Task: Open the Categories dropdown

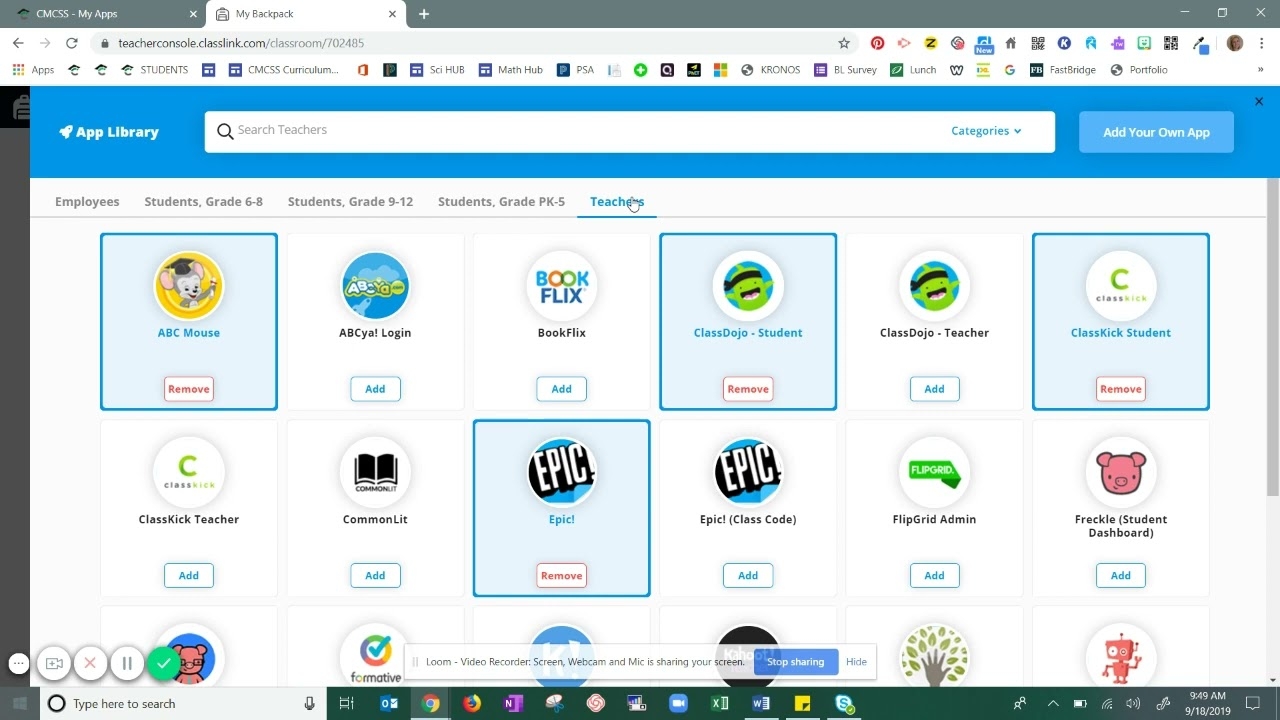Action: click(988, 130)
